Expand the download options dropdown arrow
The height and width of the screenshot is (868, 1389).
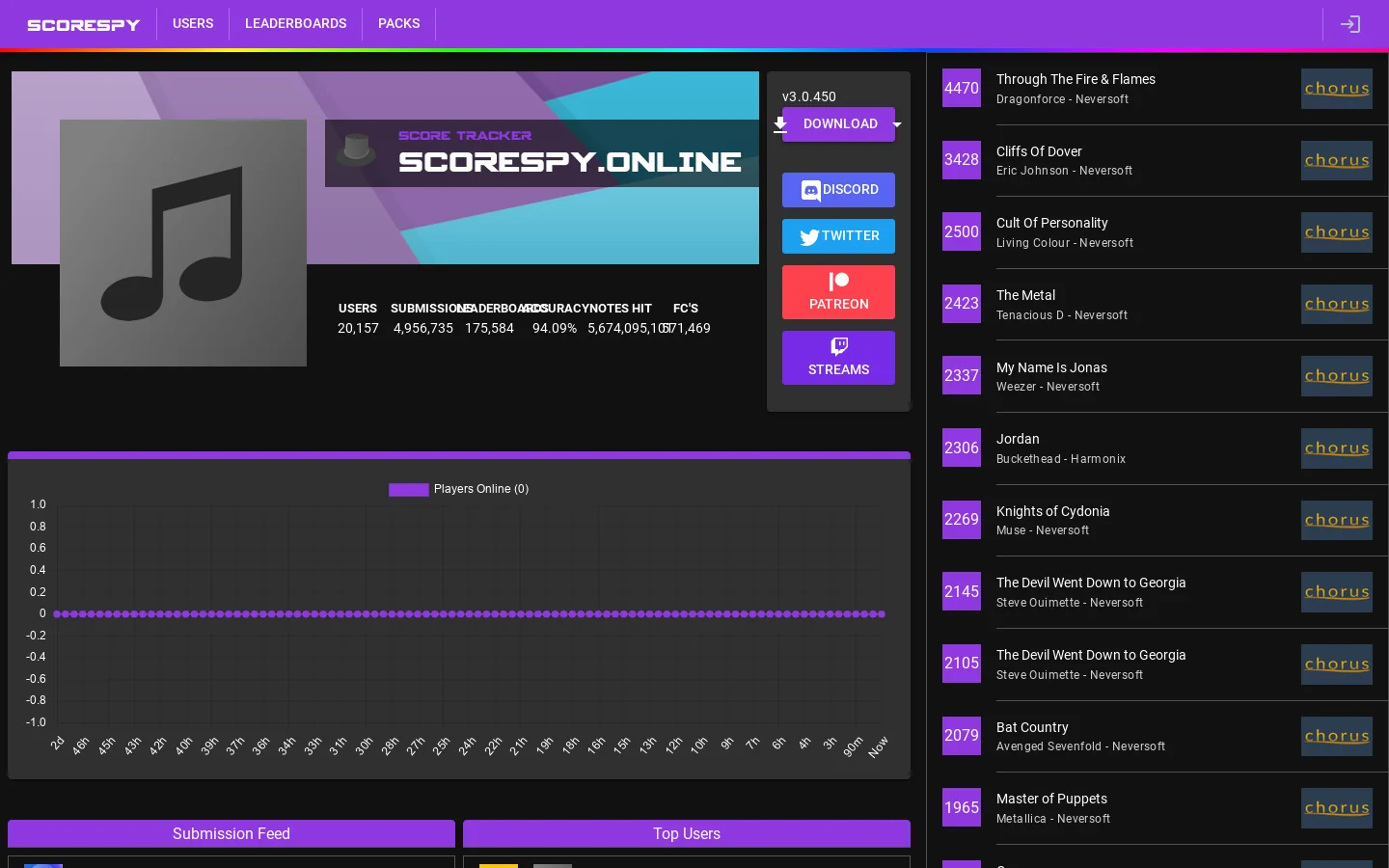[897, 124]
